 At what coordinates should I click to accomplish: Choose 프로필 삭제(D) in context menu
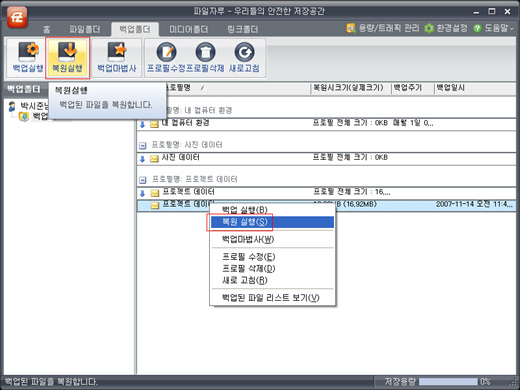272,269
